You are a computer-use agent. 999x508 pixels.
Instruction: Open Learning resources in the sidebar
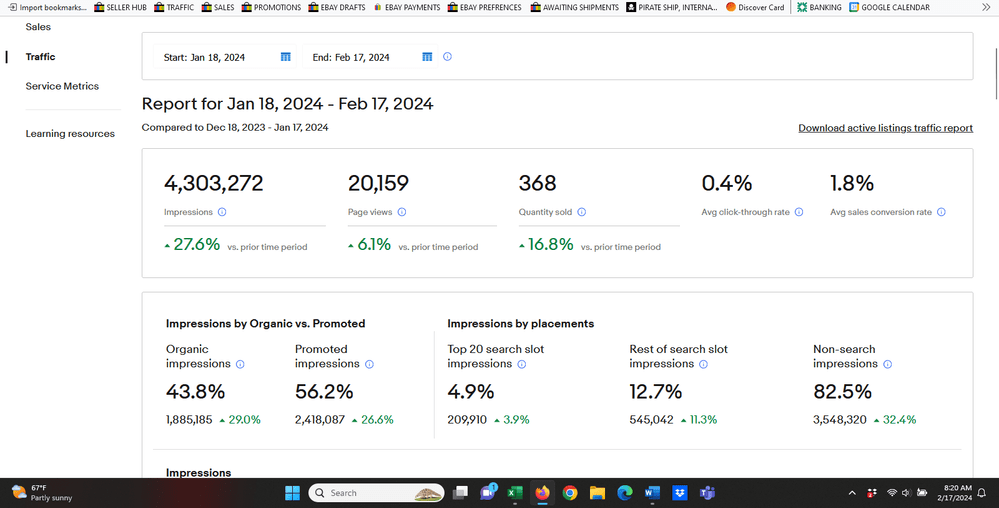pos(70,133)
